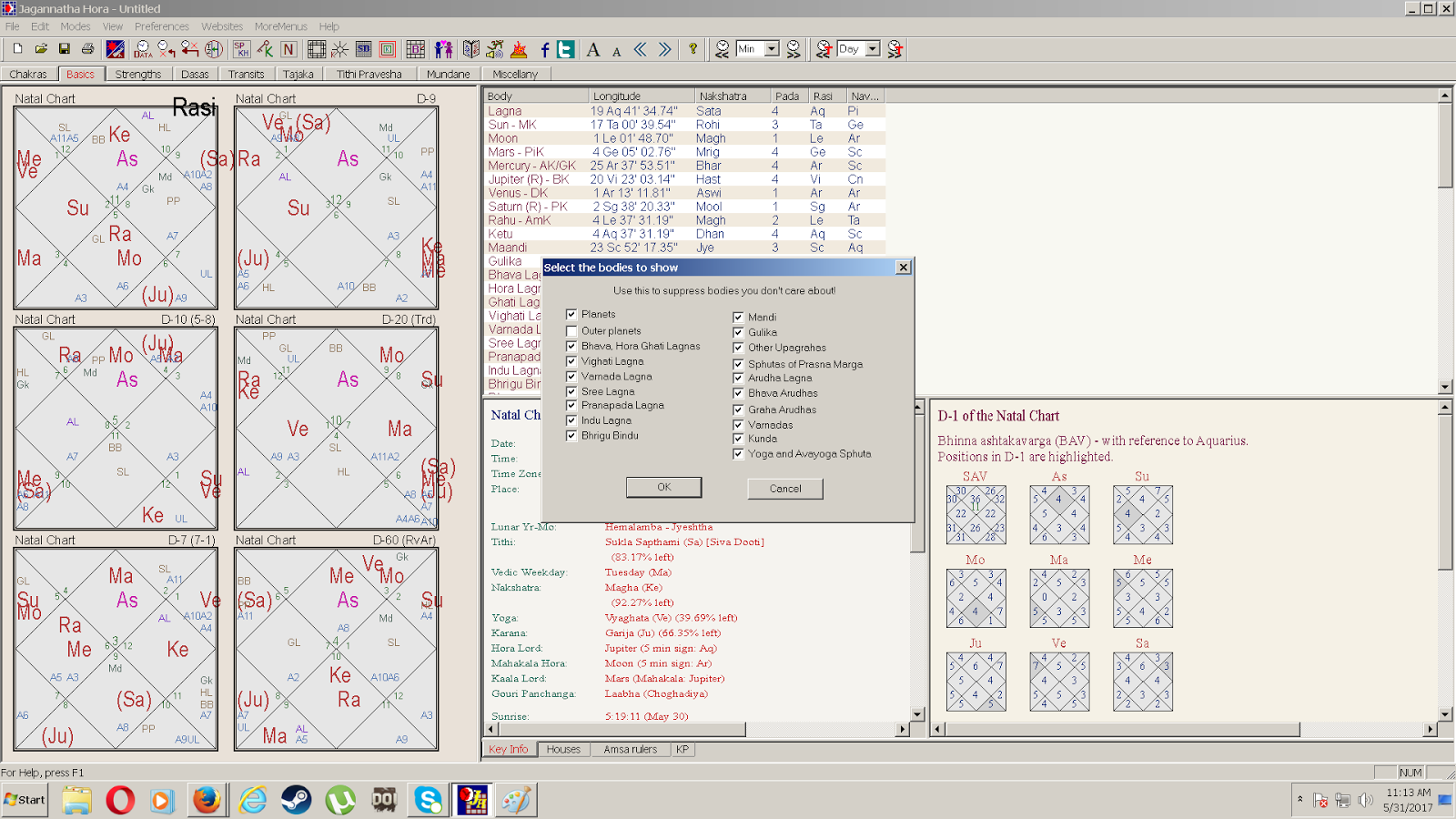Launch Steam from the taskbar
The width and height of the screenshot is (1456, 819).
coord(296,800)
